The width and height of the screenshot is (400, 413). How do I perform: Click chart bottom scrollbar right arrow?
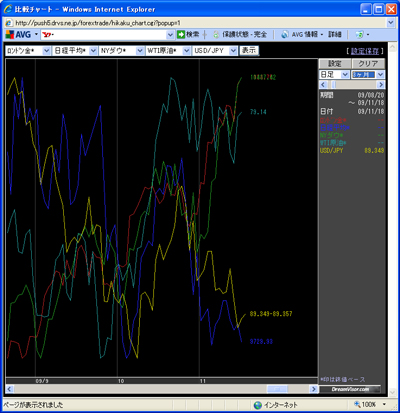pyautogui.click(x=313, y=389)
